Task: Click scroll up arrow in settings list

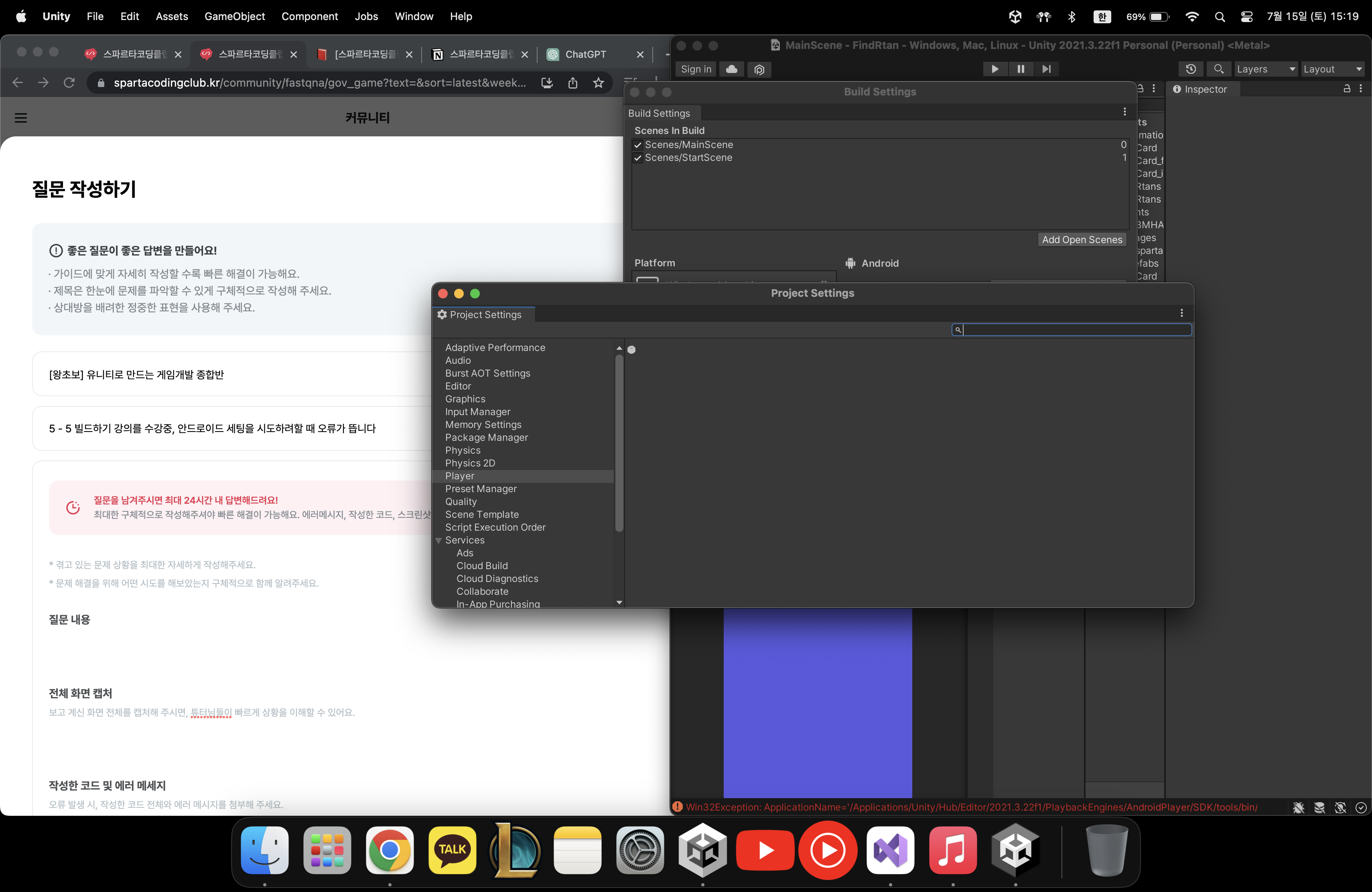Action: (619, 348)
